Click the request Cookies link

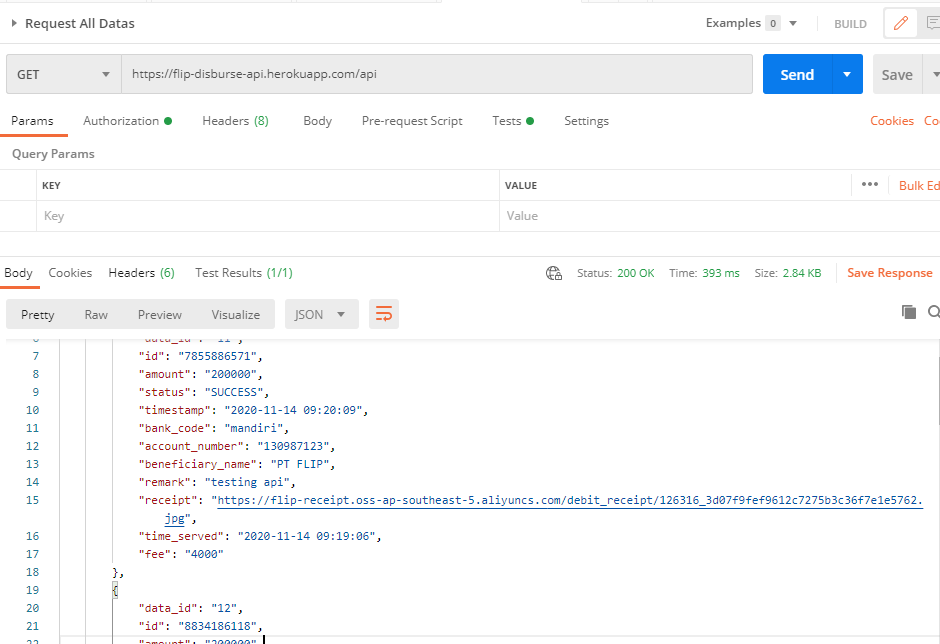coord(891,121)
